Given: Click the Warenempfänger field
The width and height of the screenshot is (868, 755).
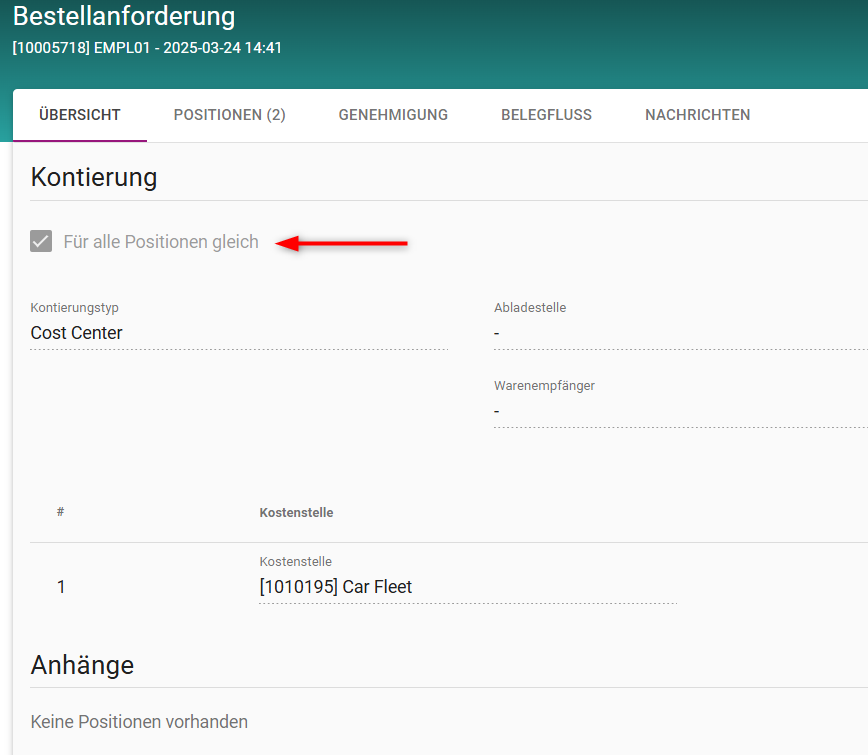Looking at the screenshot, I should 680,411.
